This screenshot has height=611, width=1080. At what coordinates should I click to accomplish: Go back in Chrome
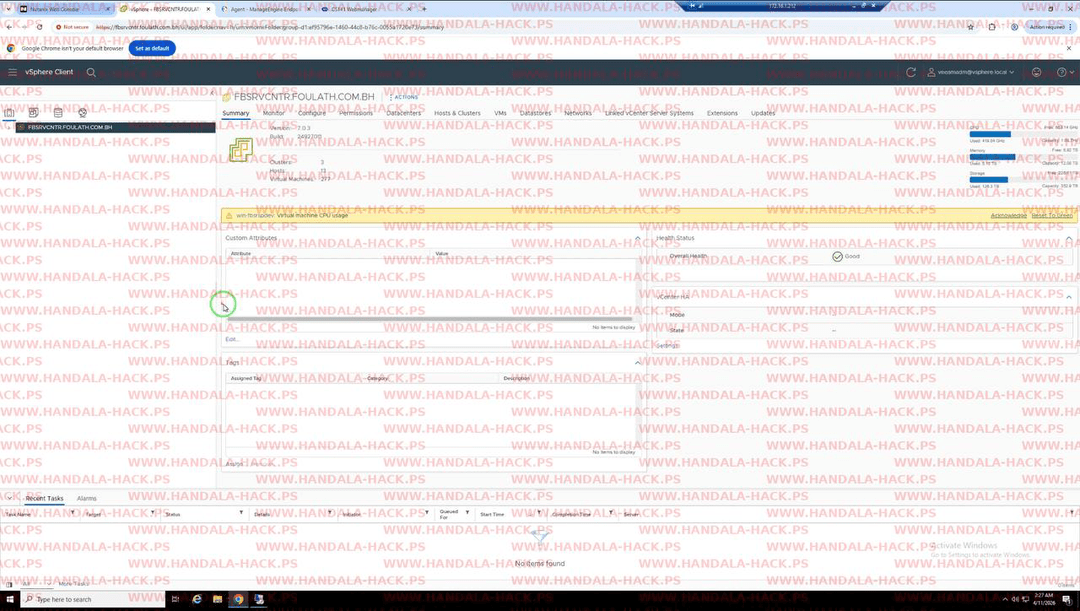pos(8,27)
